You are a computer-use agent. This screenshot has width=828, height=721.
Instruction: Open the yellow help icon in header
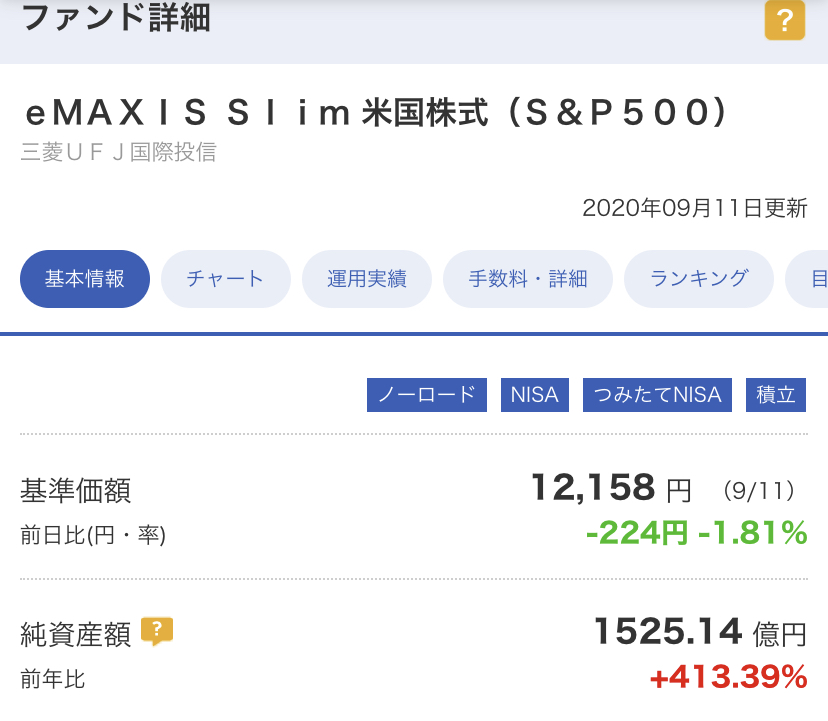click(x=785, y=20)
